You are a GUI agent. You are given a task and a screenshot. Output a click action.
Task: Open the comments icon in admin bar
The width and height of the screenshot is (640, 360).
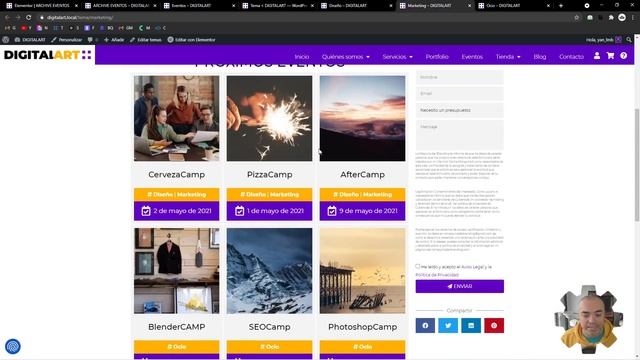[91, 40]
